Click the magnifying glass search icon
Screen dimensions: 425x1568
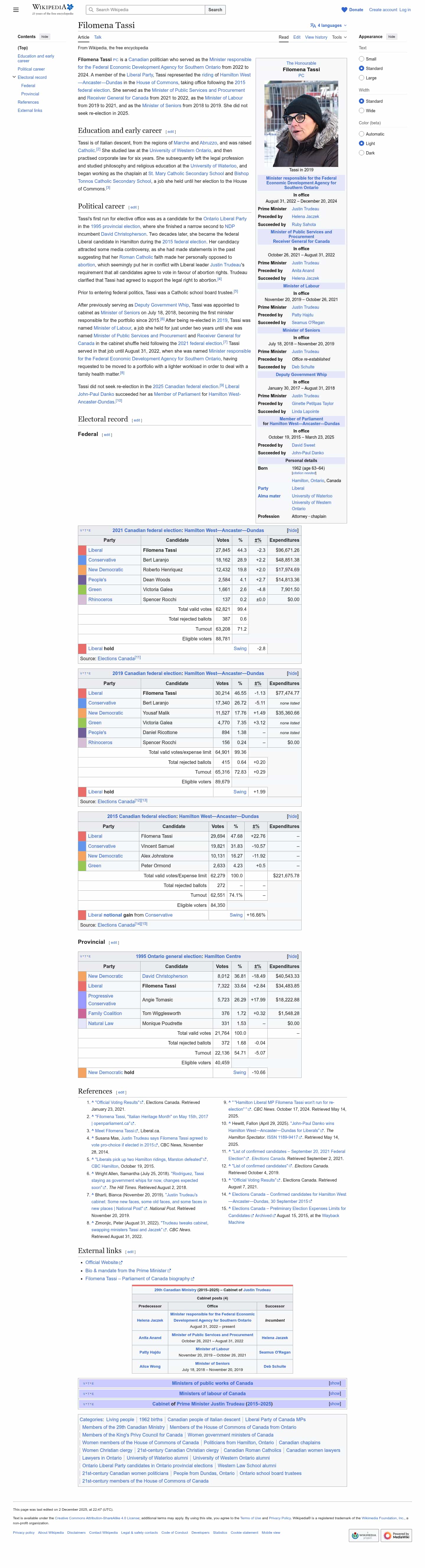91,10
